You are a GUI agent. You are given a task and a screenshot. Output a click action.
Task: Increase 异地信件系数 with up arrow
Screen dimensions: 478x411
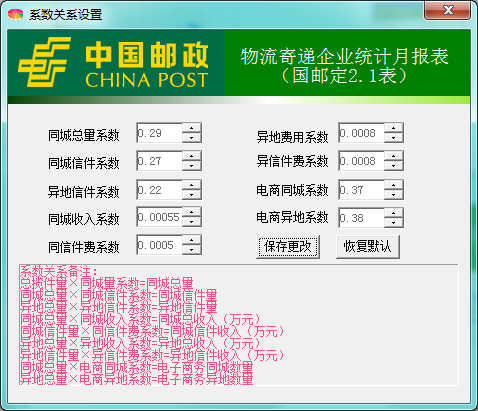click(x=191, y=185)
